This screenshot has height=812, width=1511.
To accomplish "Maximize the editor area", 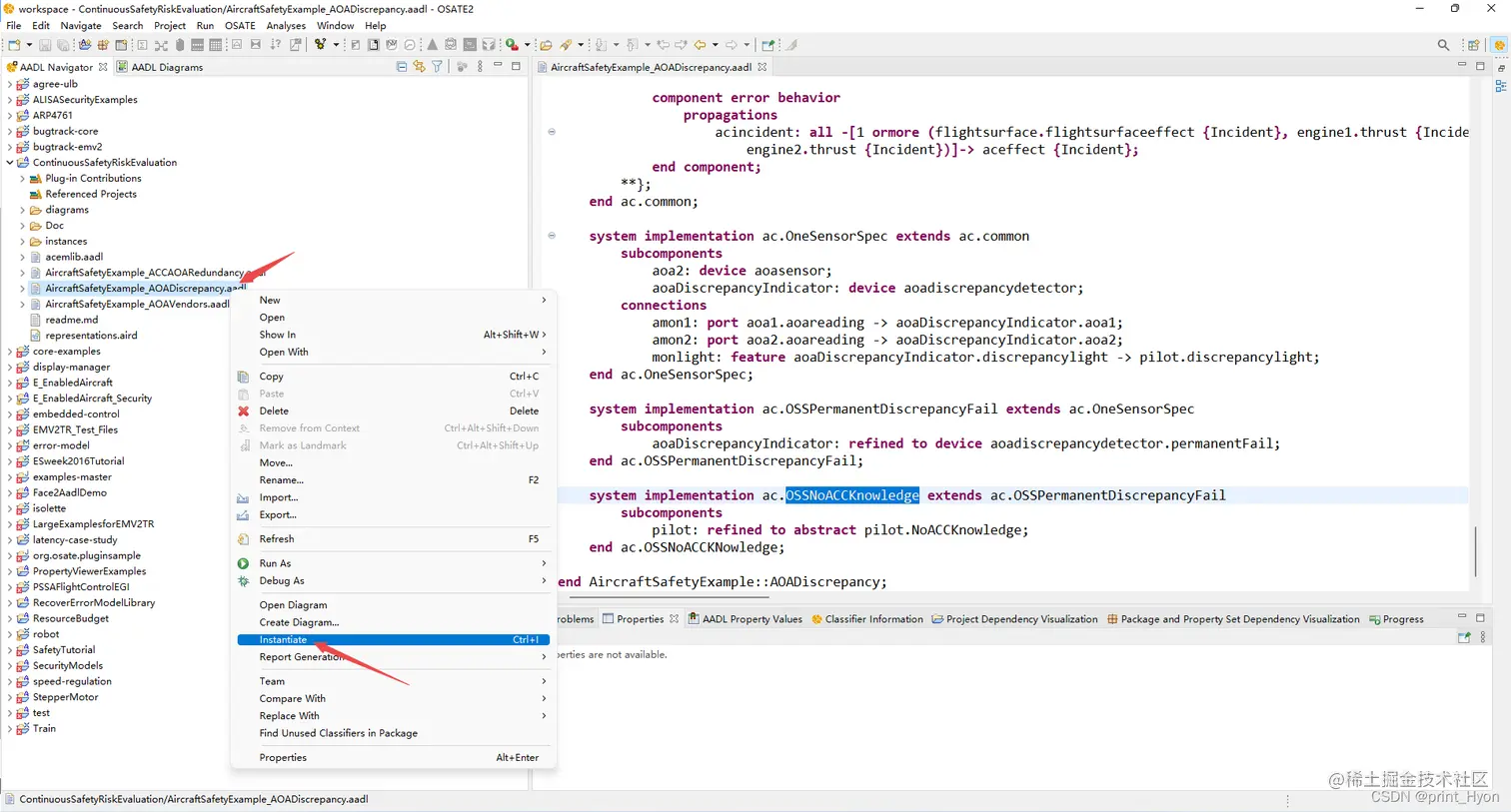I will [x=1480, y=66].
